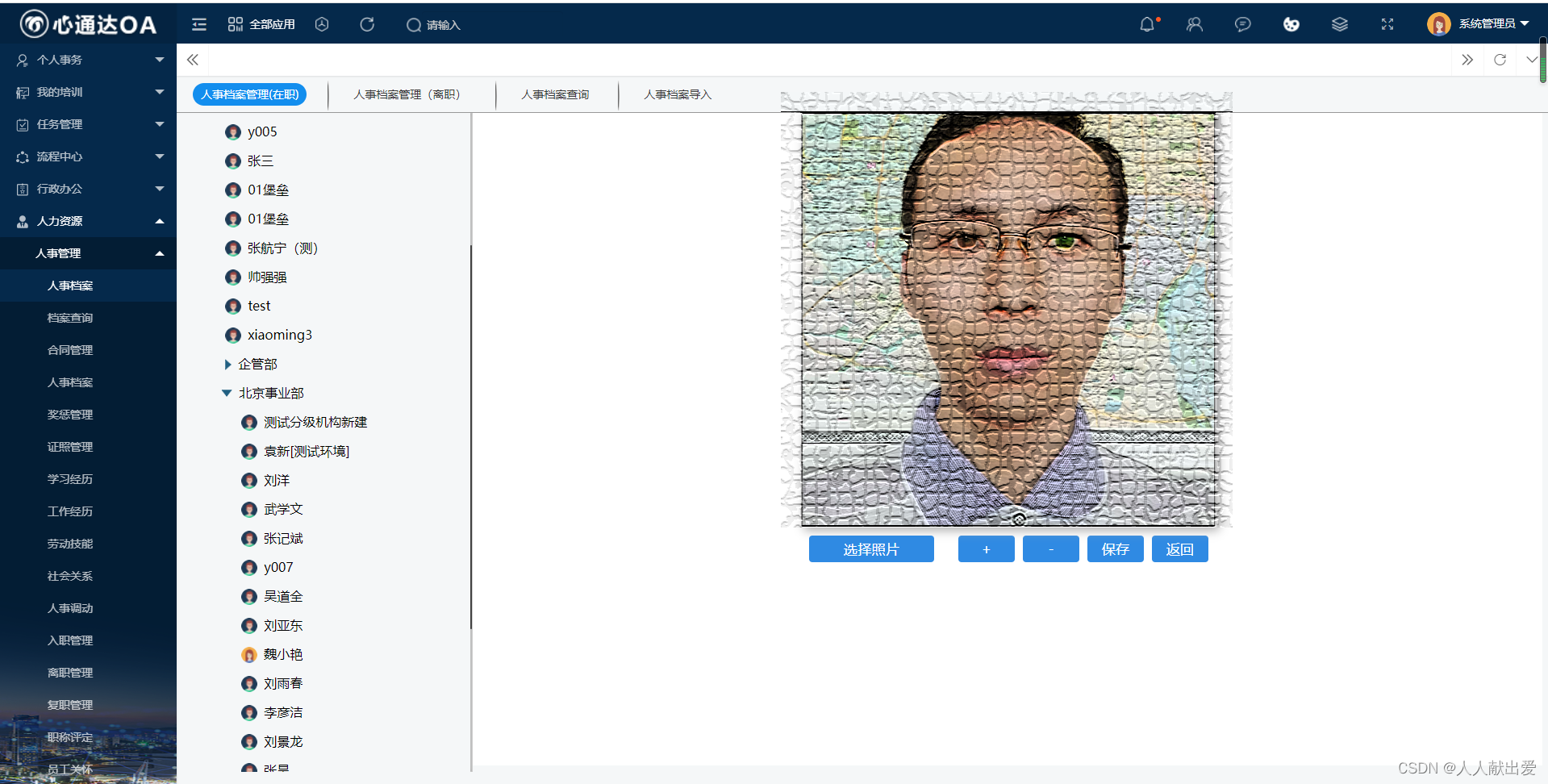
Task: Switch to 人事档案查询 tab
Action: click(555, 94)
